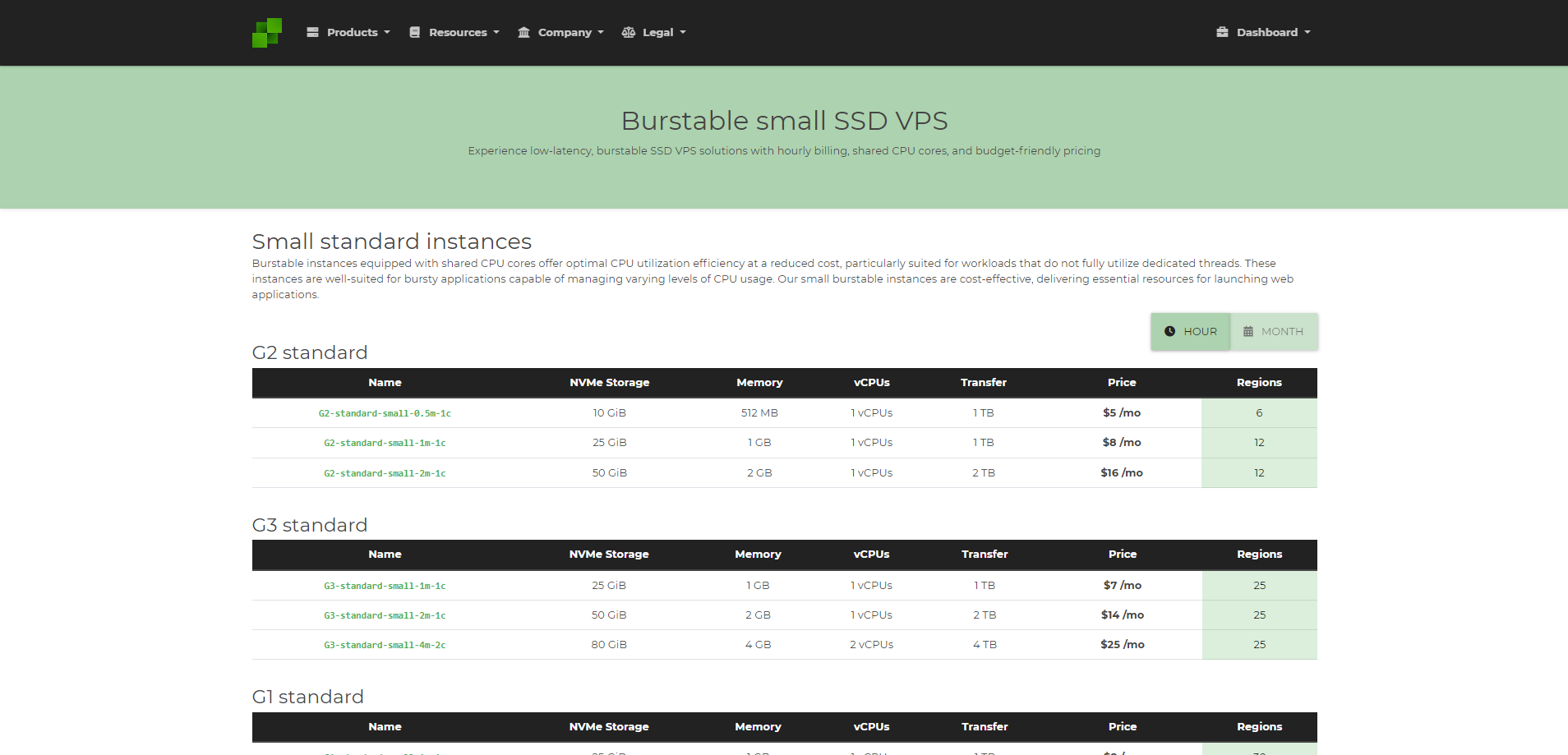
Task: Click the building icon beside Company
Action: coord(523,32)
